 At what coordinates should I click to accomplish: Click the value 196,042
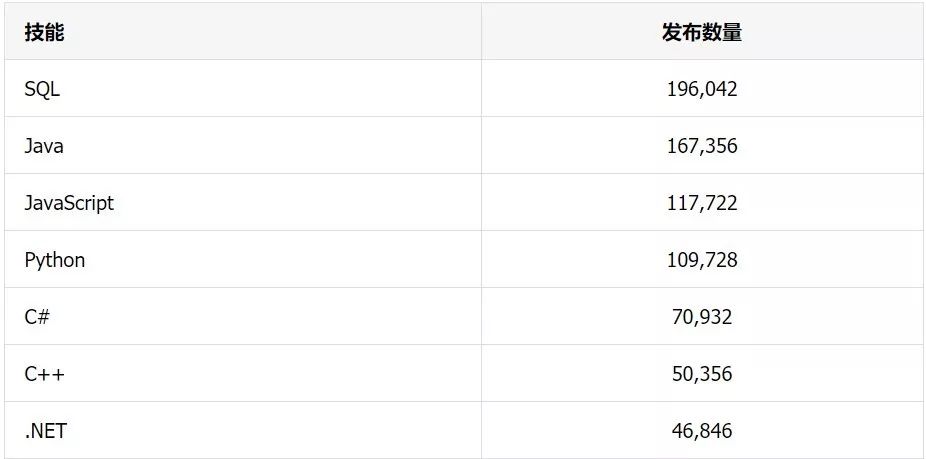tap(702, 89)
